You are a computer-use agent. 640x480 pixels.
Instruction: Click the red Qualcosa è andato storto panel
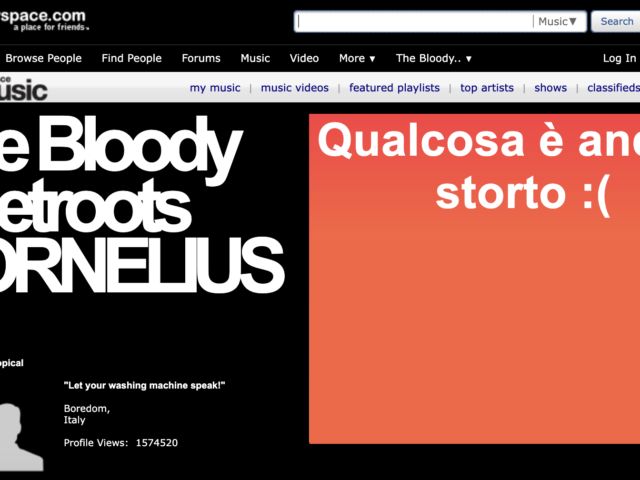(x=474, y=279)
